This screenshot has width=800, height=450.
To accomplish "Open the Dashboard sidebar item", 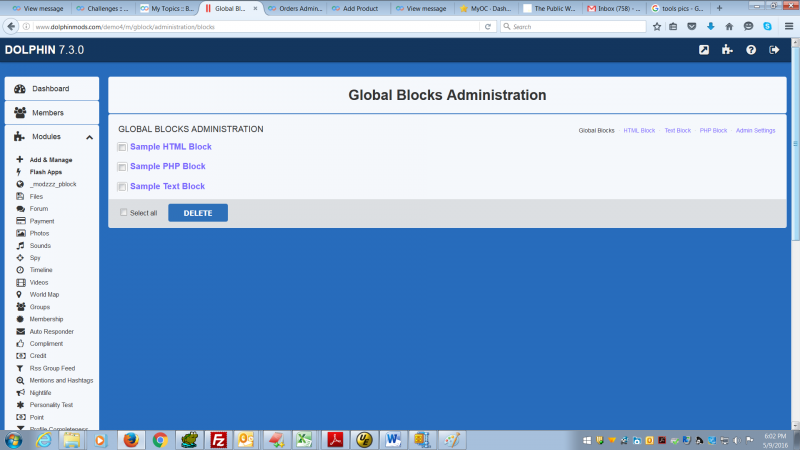I will (x=52, y=89).
